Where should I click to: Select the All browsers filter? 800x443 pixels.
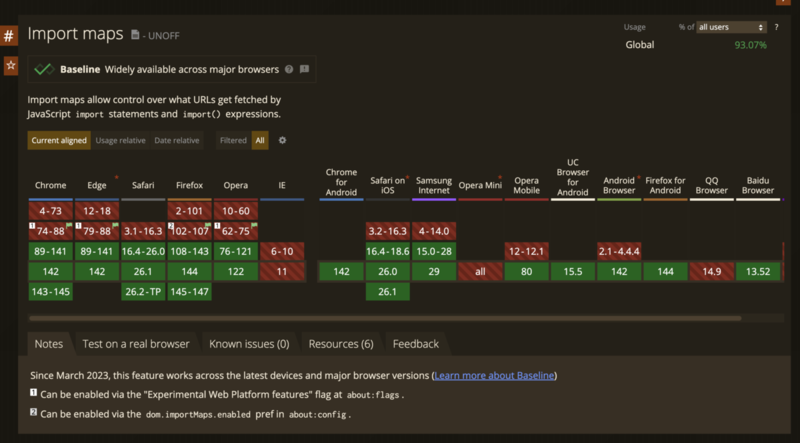point(260,140)
